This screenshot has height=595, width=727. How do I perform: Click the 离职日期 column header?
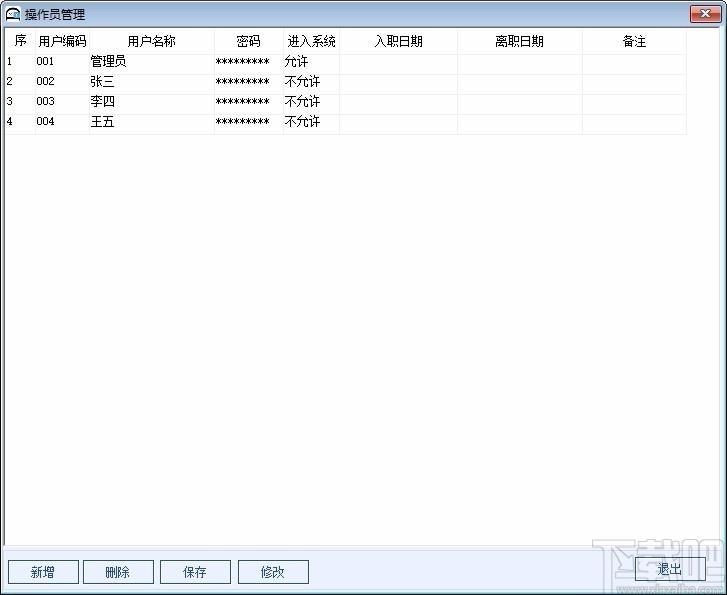[x=520, y=41]
